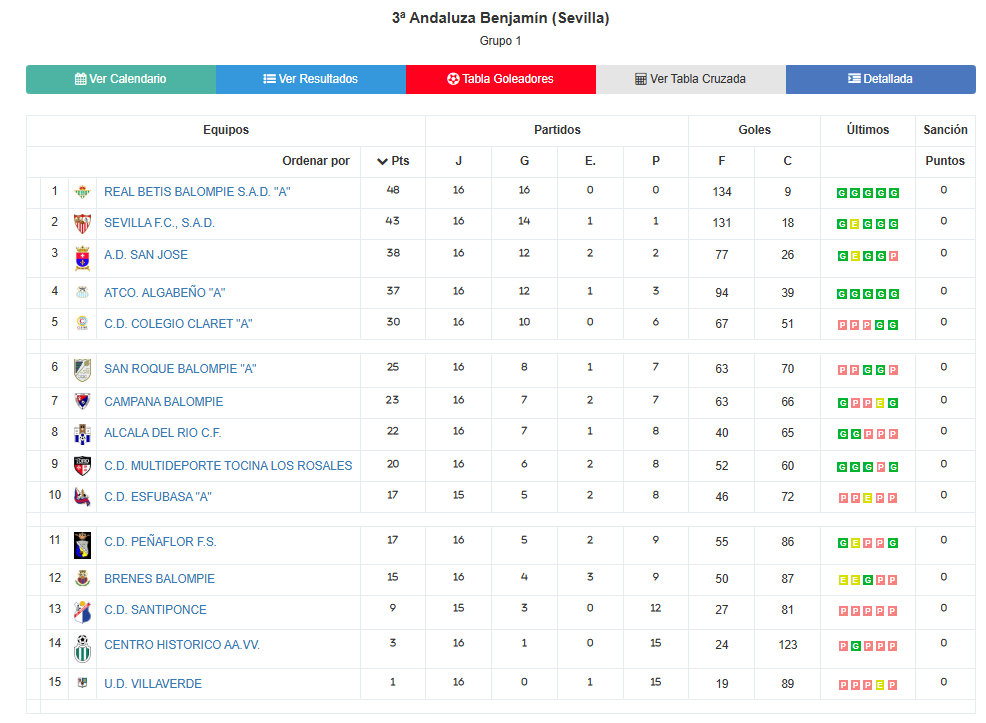This screenshot has width=986, height=723.
Task: Click the football icon in Tabla Goleadores
Action: click(453, 79)
